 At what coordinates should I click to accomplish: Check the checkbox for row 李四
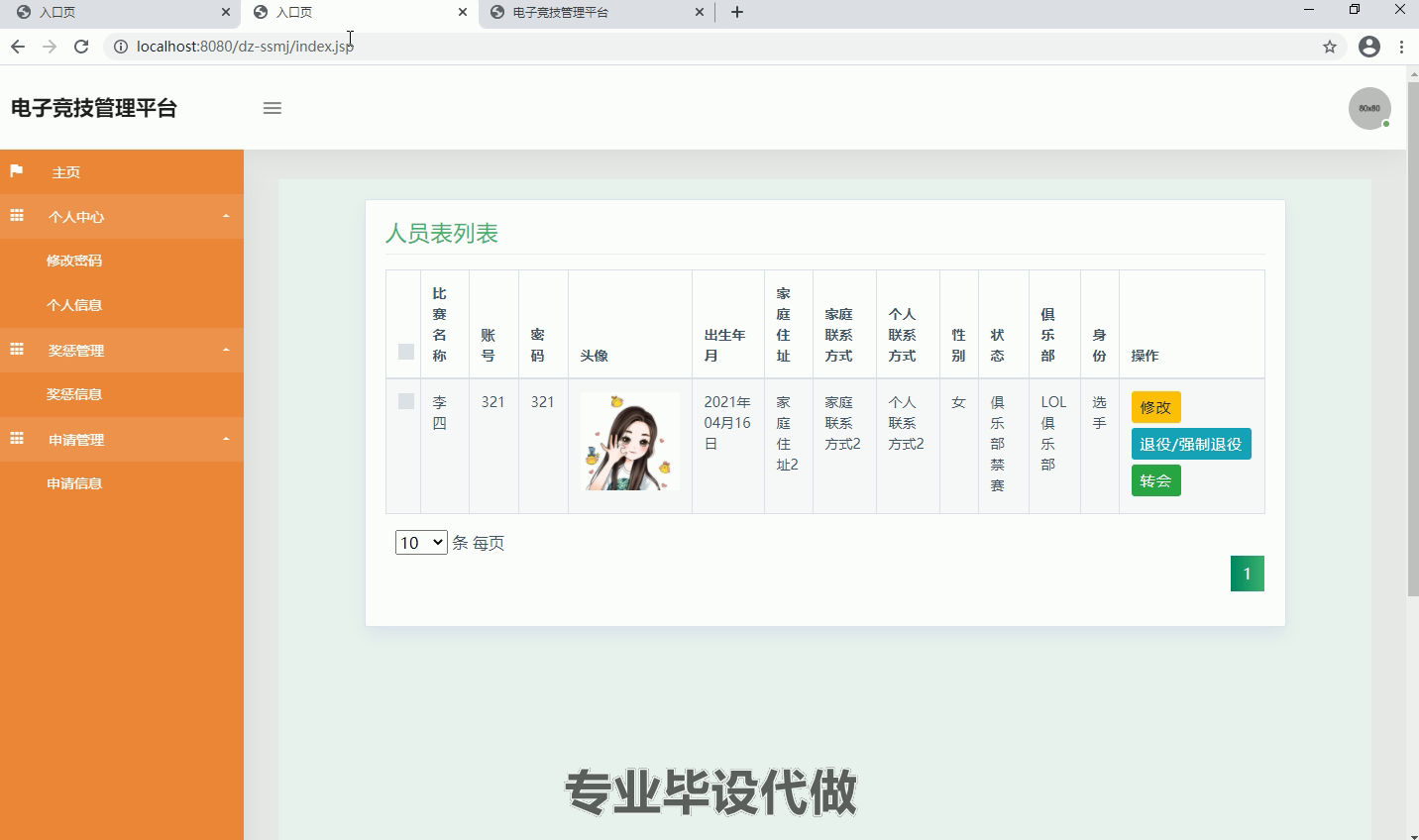406,401
